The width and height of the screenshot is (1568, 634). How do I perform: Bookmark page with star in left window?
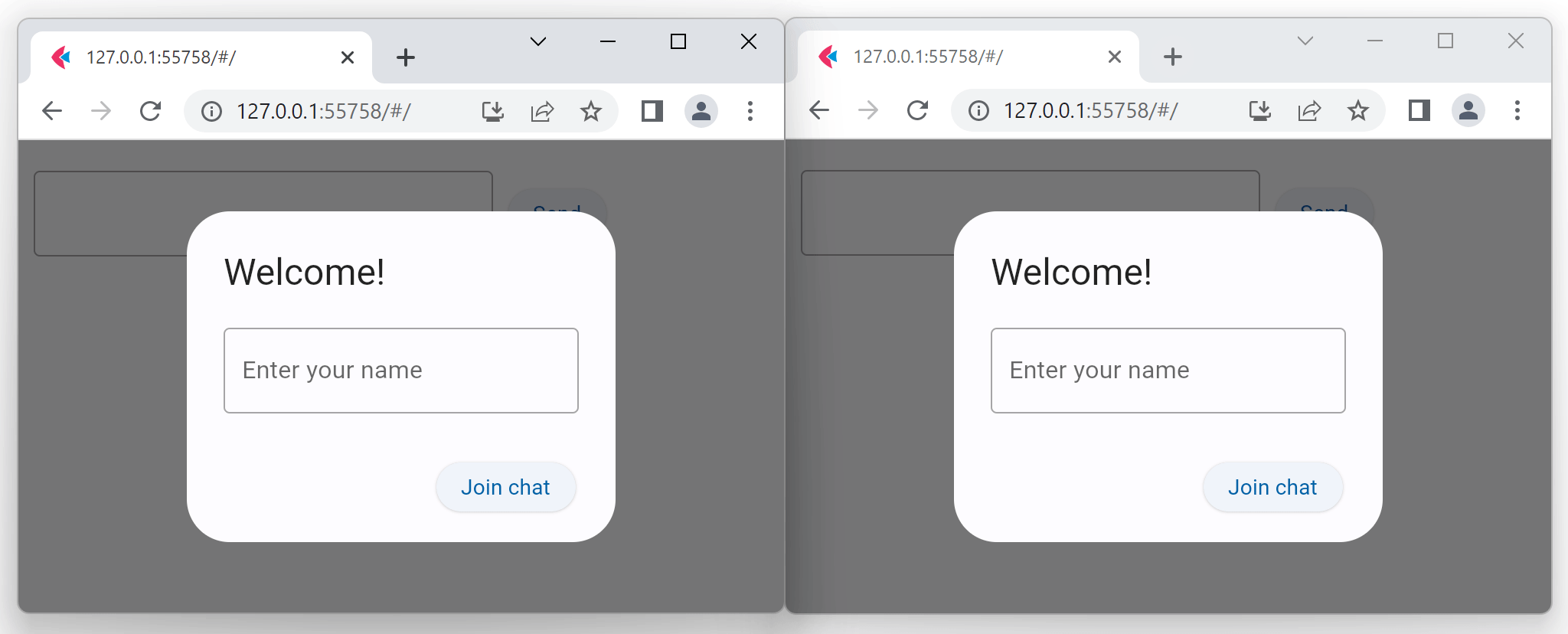coord(590,112)
